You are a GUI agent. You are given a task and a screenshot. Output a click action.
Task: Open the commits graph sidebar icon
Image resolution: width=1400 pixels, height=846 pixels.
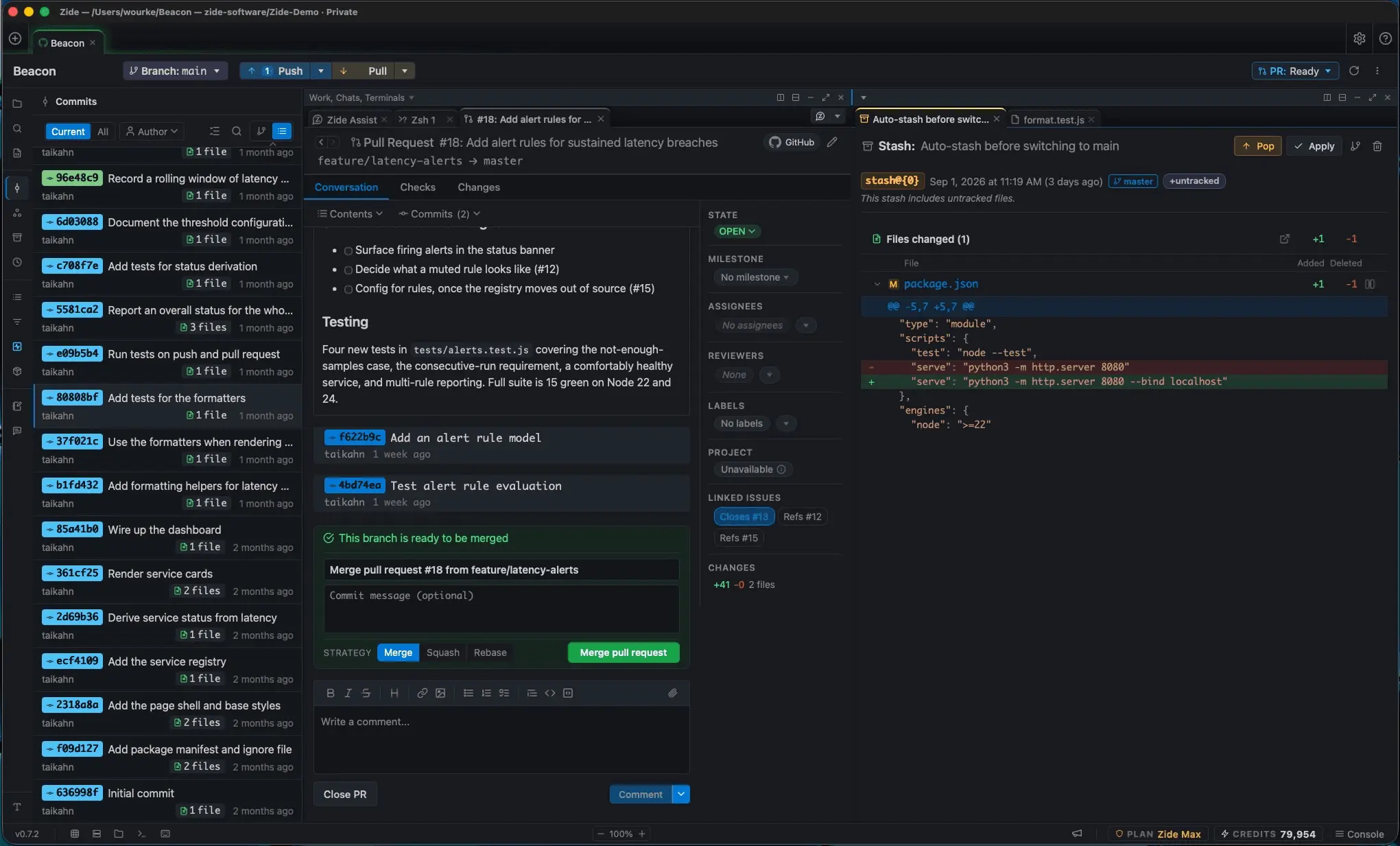click(17, 188)
